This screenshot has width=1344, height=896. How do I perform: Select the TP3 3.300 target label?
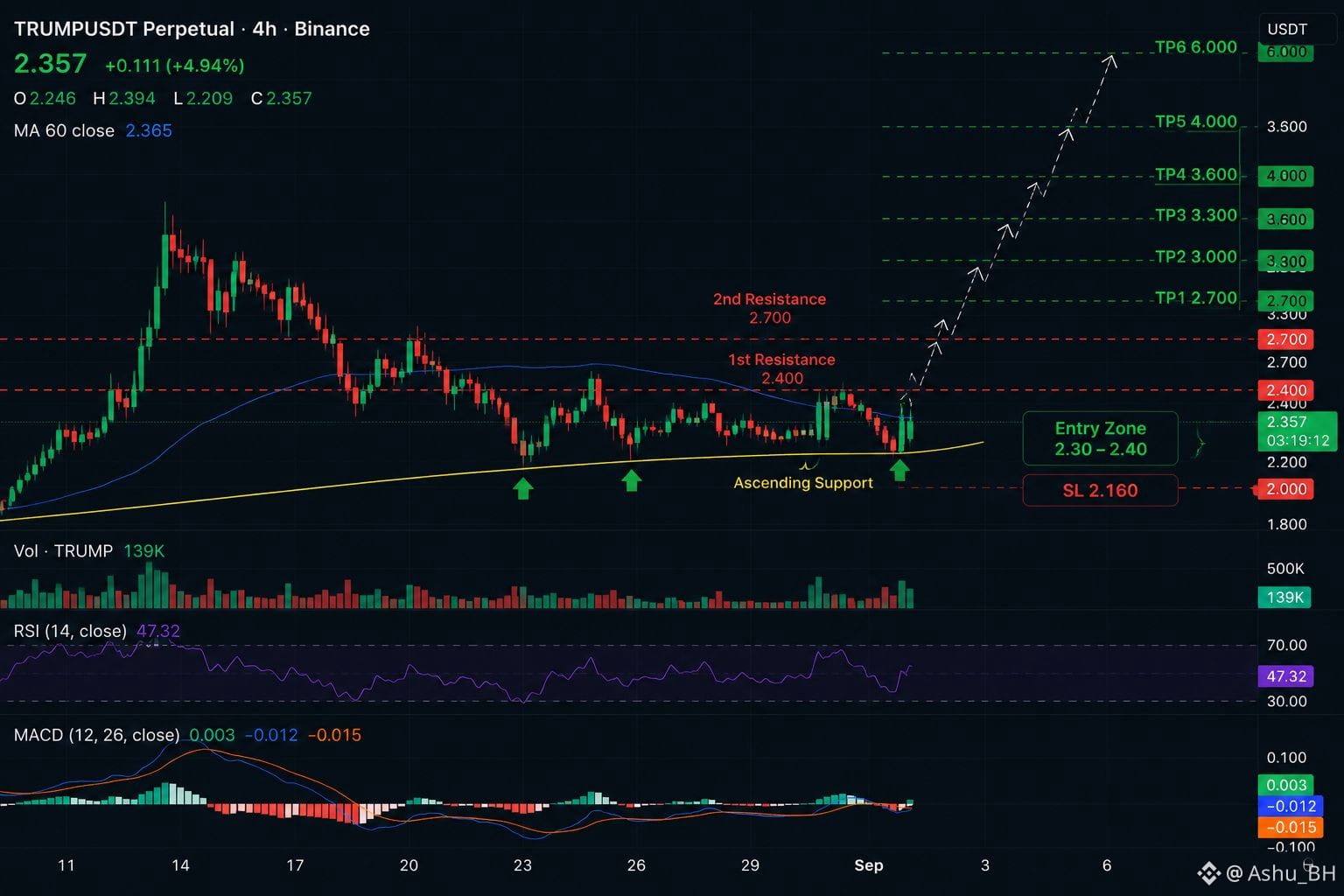click(x=1196, y=214)
